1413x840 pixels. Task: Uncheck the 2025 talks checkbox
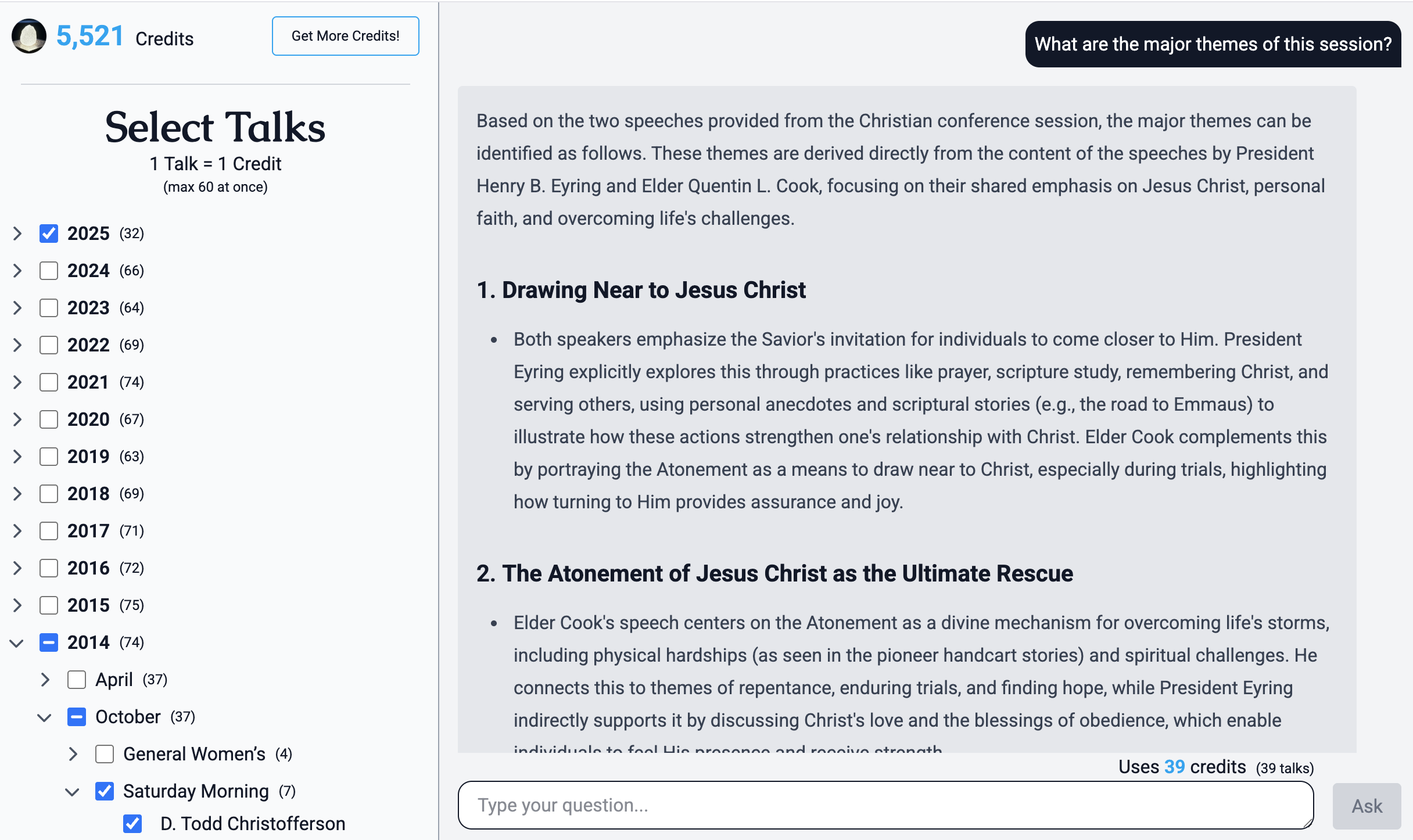click(49, 234)
